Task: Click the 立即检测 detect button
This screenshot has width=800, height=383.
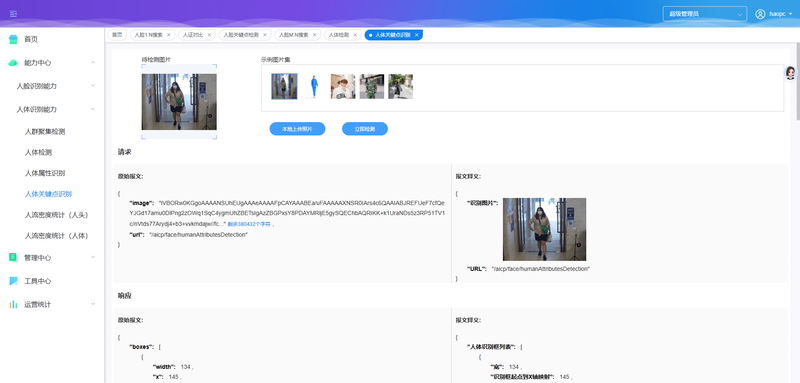Action: point(365,129)
